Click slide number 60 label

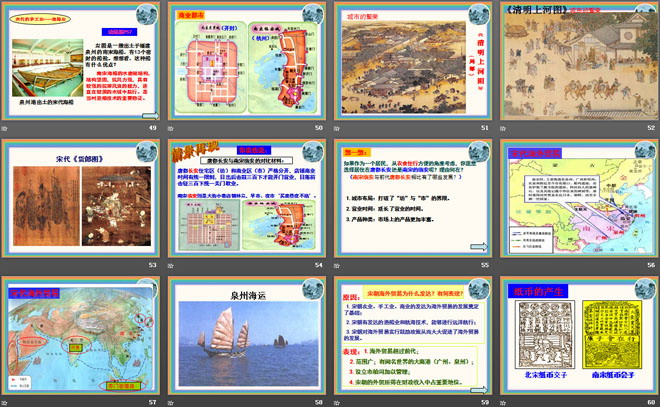click(651, 402)
